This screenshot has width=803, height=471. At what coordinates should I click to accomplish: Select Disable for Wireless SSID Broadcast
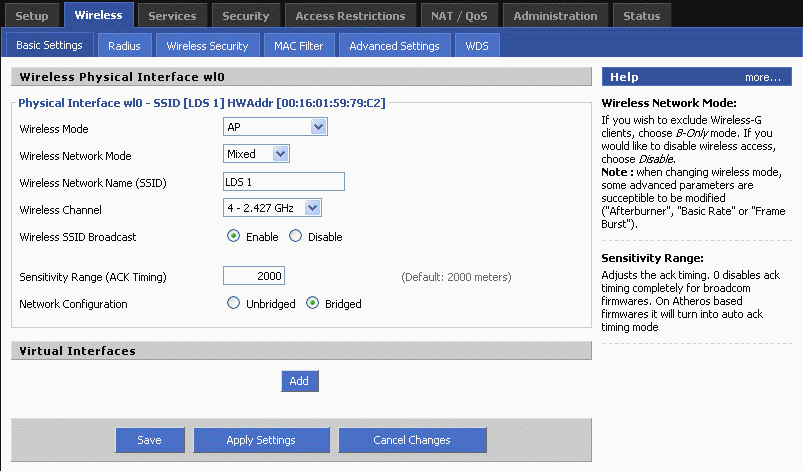[295, 237]
